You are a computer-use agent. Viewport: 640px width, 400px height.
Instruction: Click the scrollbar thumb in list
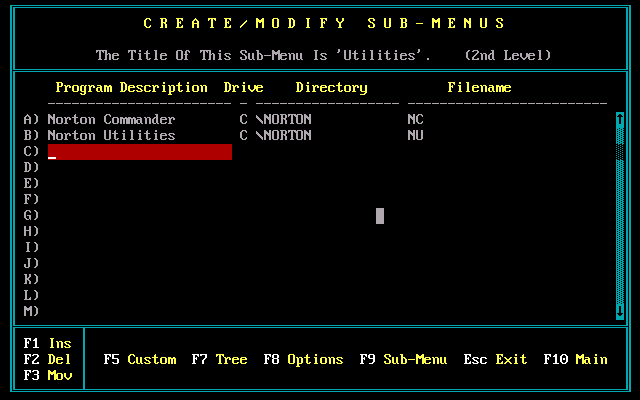pyautogui.click(x=620, y=151)
